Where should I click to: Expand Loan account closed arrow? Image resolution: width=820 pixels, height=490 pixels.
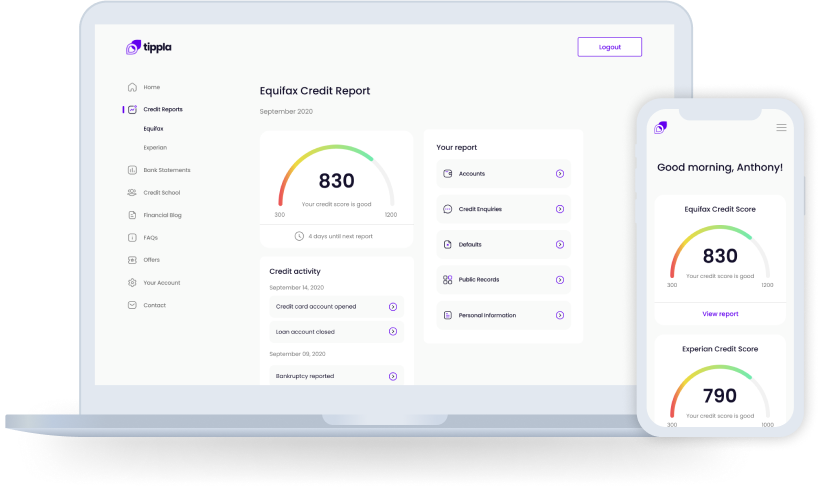click(x=393, y=332)
